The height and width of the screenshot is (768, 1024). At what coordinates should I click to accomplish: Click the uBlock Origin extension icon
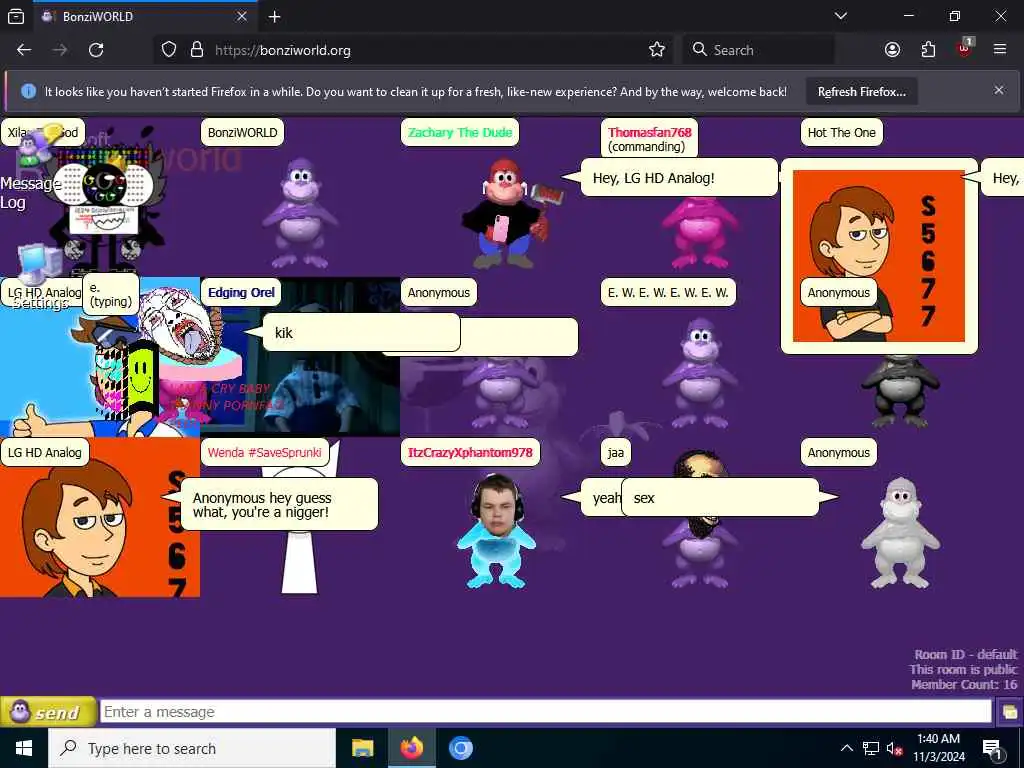(x=965, y=48)
